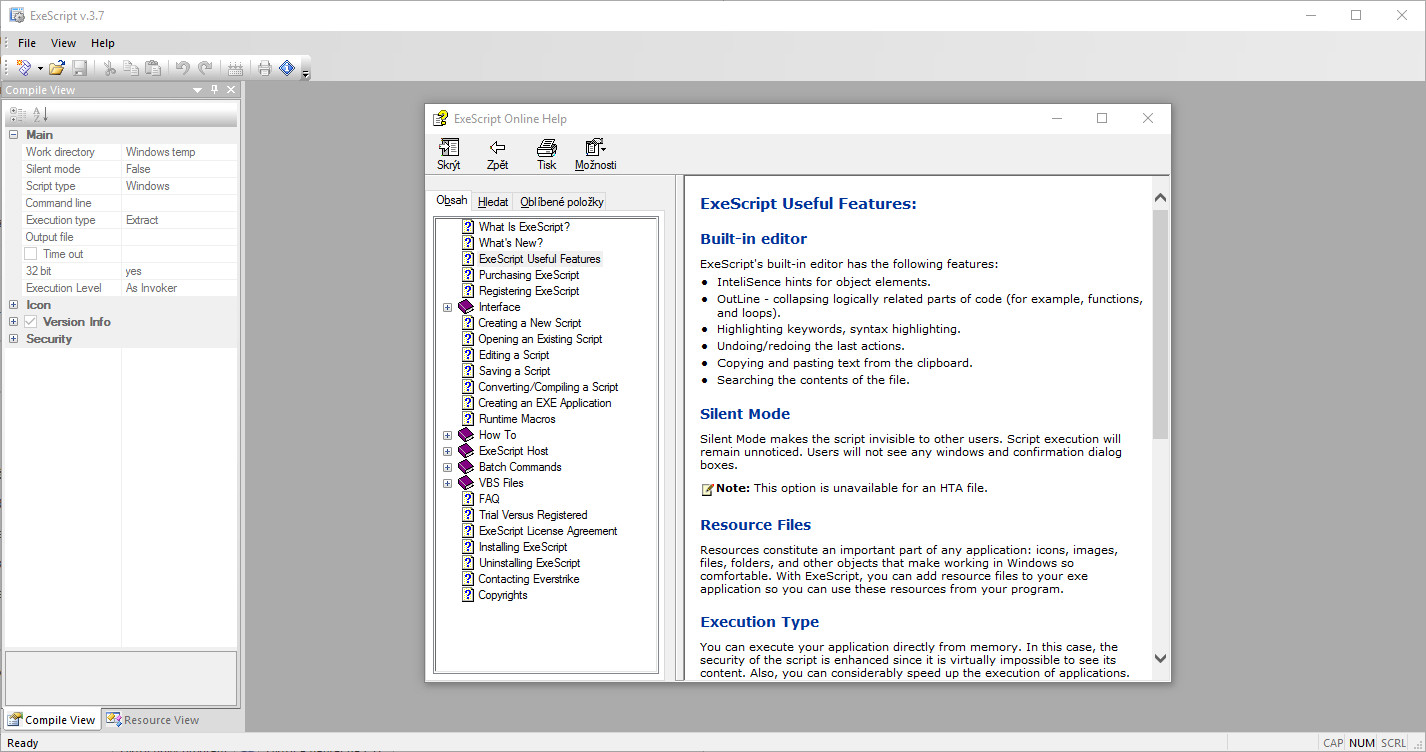Open the What's New? help topic
This screenshot has width=1426, height=752.
pyautogui.click(x=511, y=243)
